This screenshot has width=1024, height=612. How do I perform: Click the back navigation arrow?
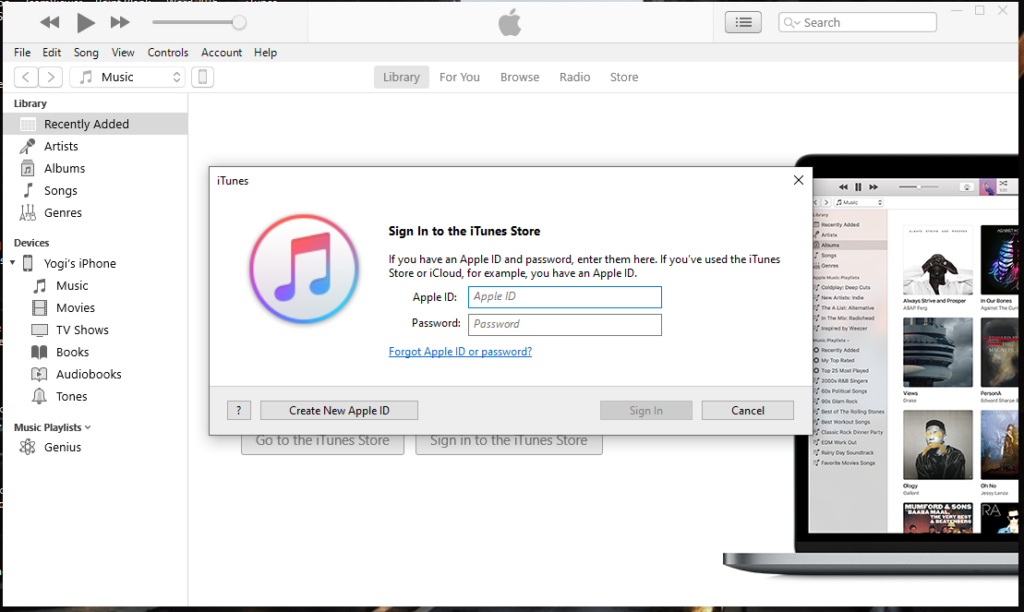pos(25,77)
